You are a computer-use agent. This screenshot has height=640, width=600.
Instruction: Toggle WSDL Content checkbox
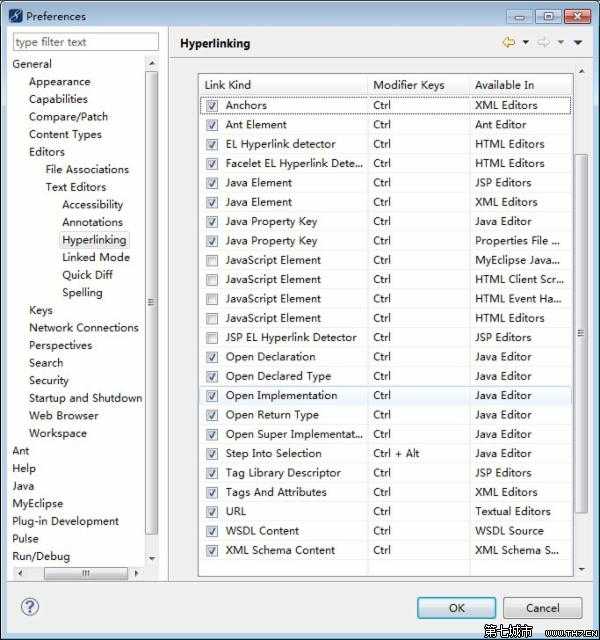coord(212,531)
